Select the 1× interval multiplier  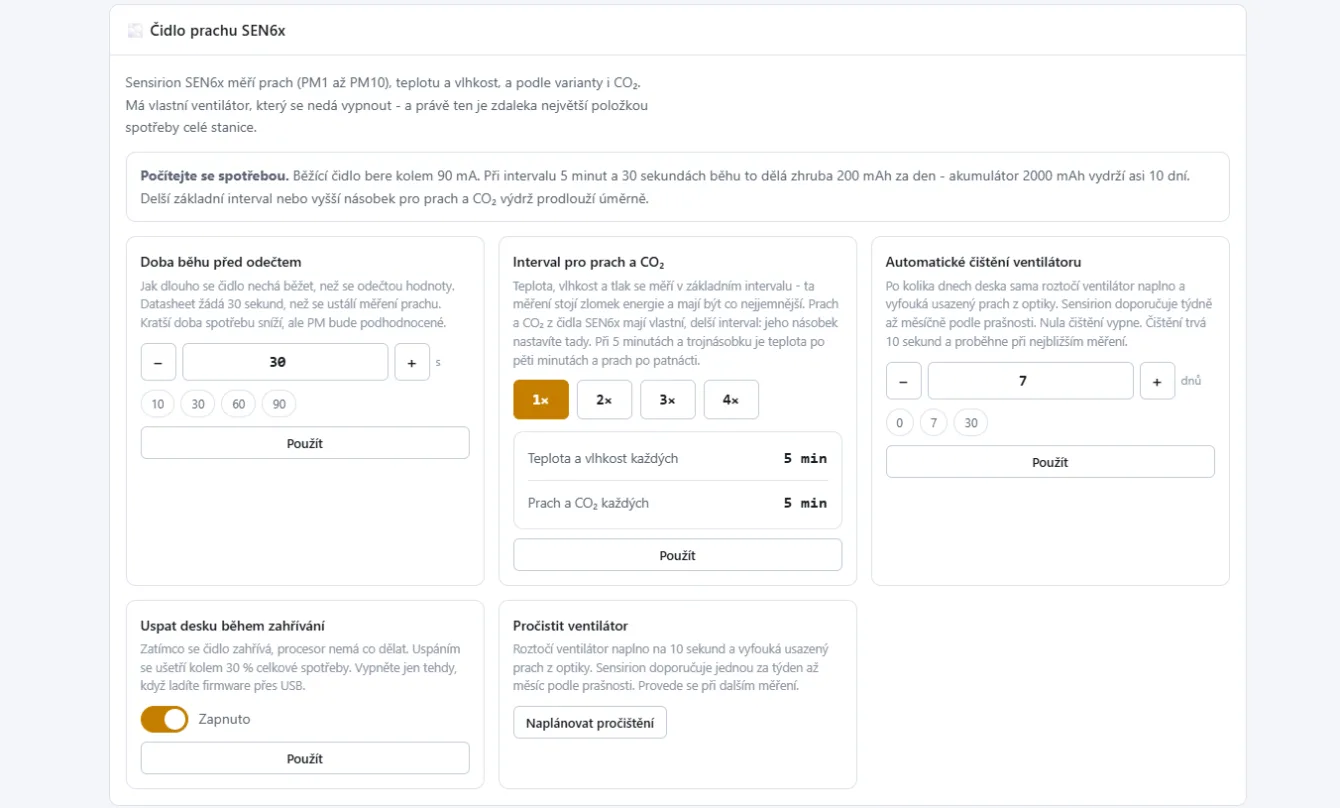click(541, 400)
